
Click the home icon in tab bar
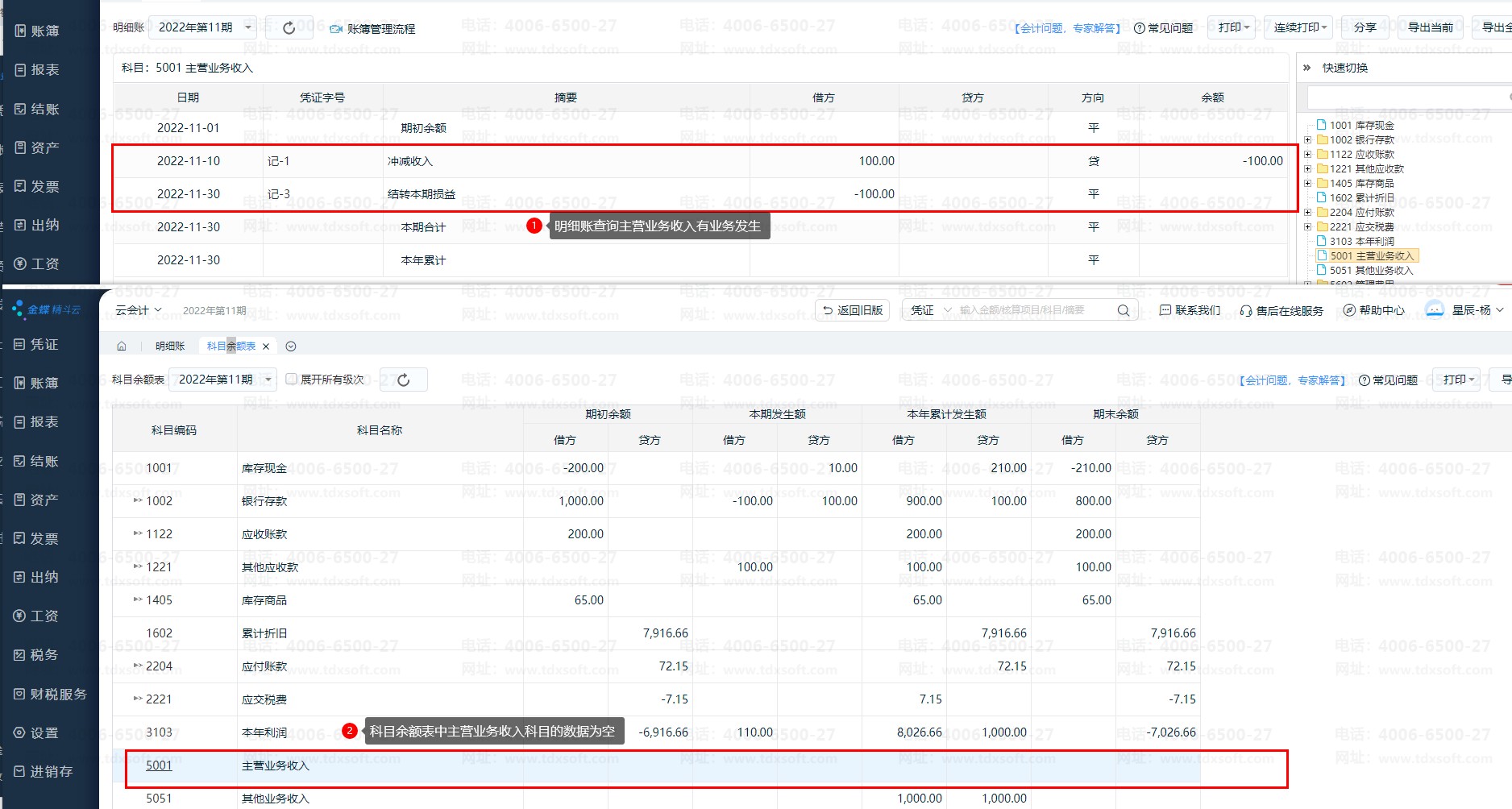point(122,346)
